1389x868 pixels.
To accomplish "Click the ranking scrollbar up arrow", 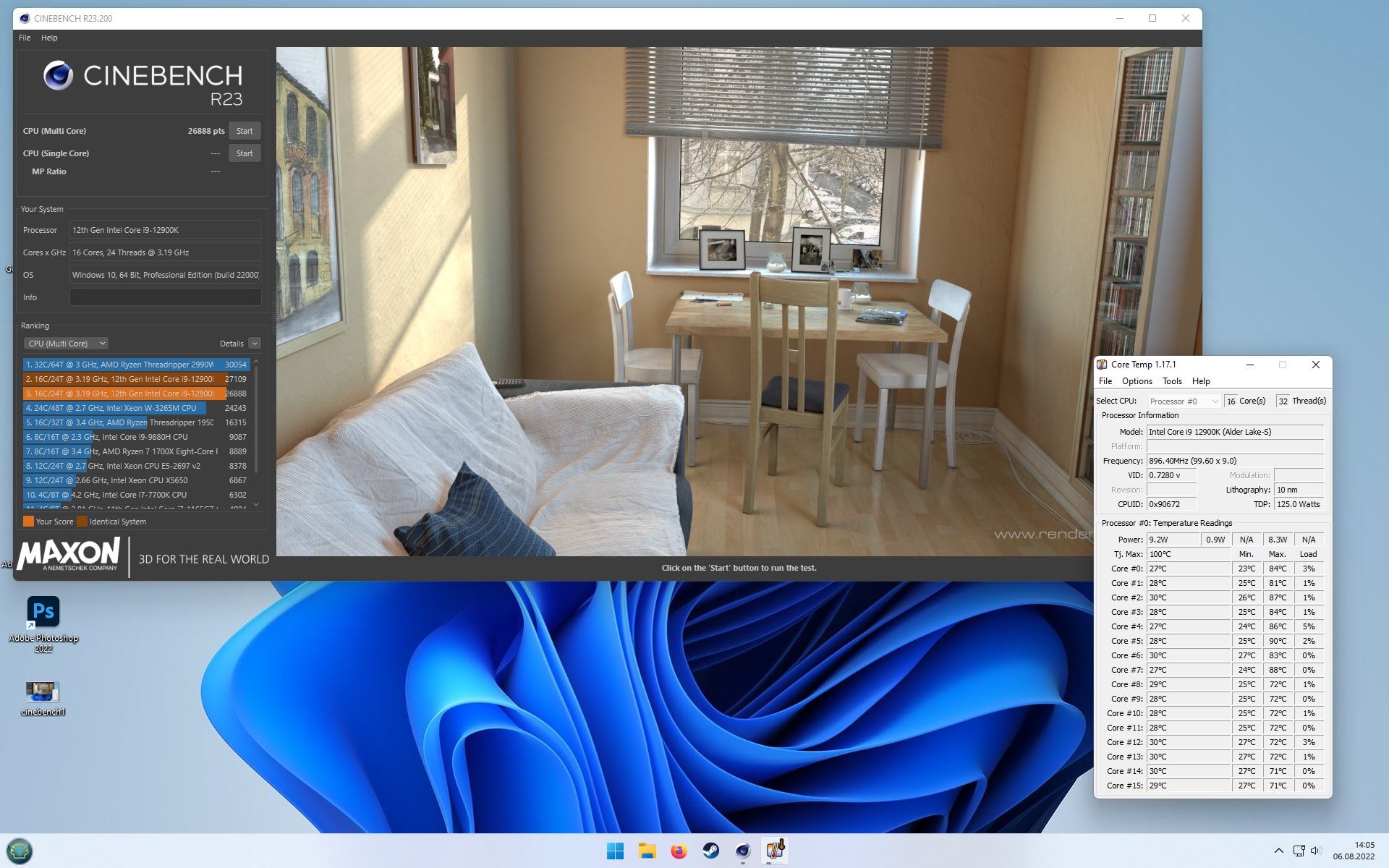I will [256, 362].
